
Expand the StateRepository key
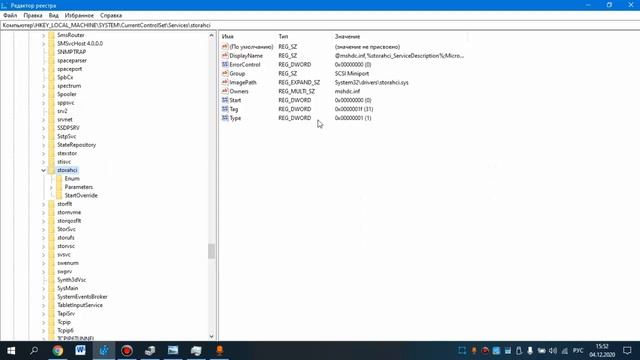pos(44,145)
